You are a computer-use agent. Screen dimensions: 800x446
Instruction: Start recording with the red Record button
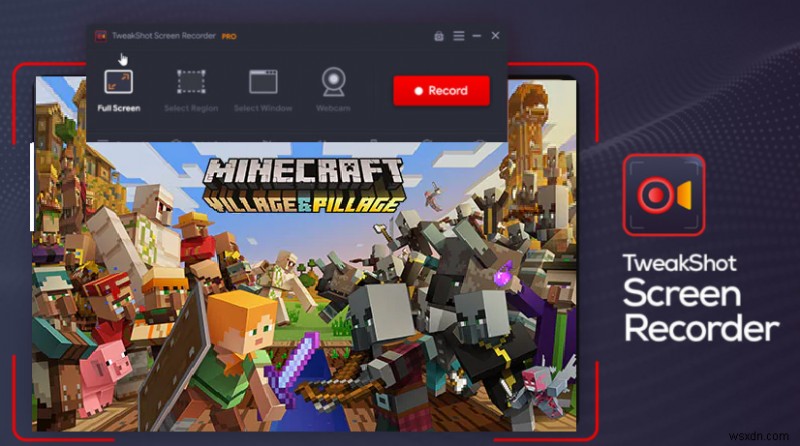point(441,91)
